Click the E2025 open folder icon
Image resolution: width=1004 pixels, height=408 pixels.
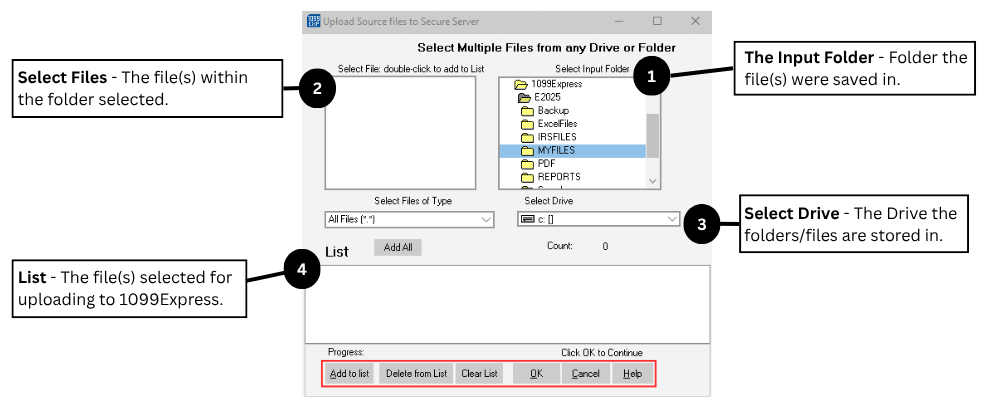click(x=524, y=97)
